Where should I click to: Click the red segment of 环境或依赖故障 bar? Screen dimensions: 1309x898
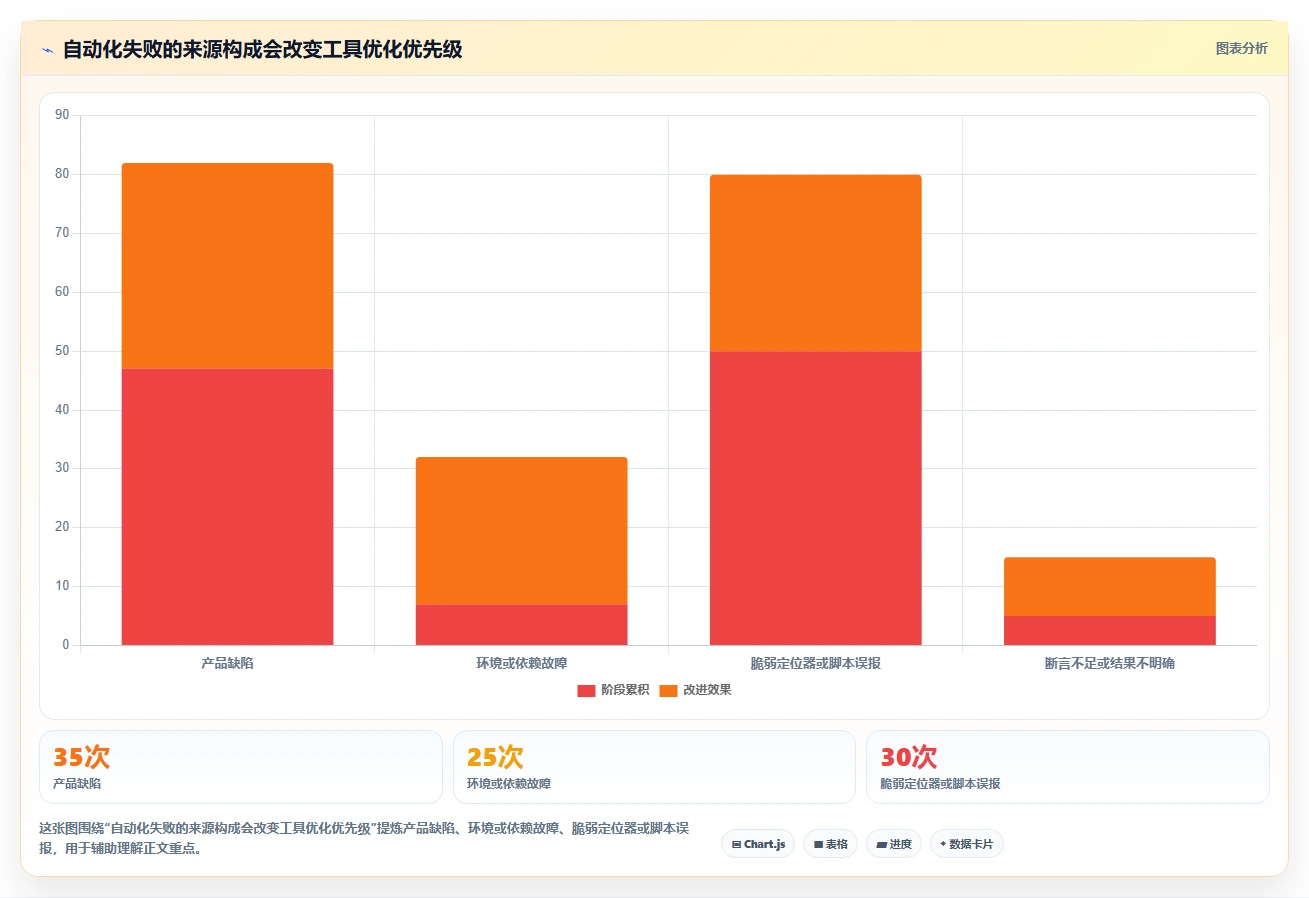(x=521, y=625)
